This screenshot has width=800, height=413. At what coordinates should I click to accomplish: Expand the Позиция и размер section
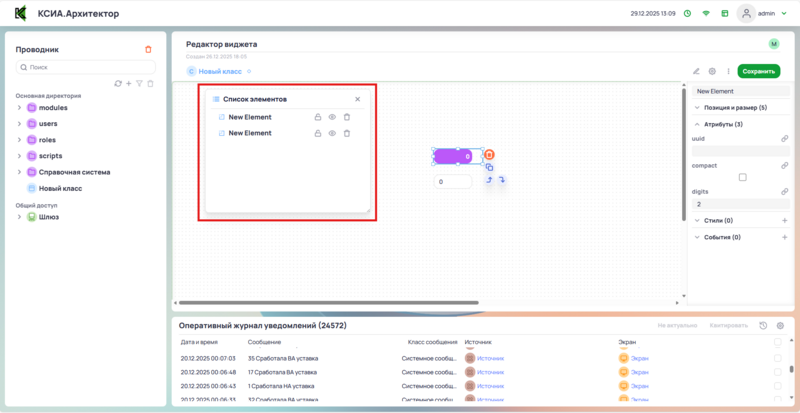coord(697,107)
